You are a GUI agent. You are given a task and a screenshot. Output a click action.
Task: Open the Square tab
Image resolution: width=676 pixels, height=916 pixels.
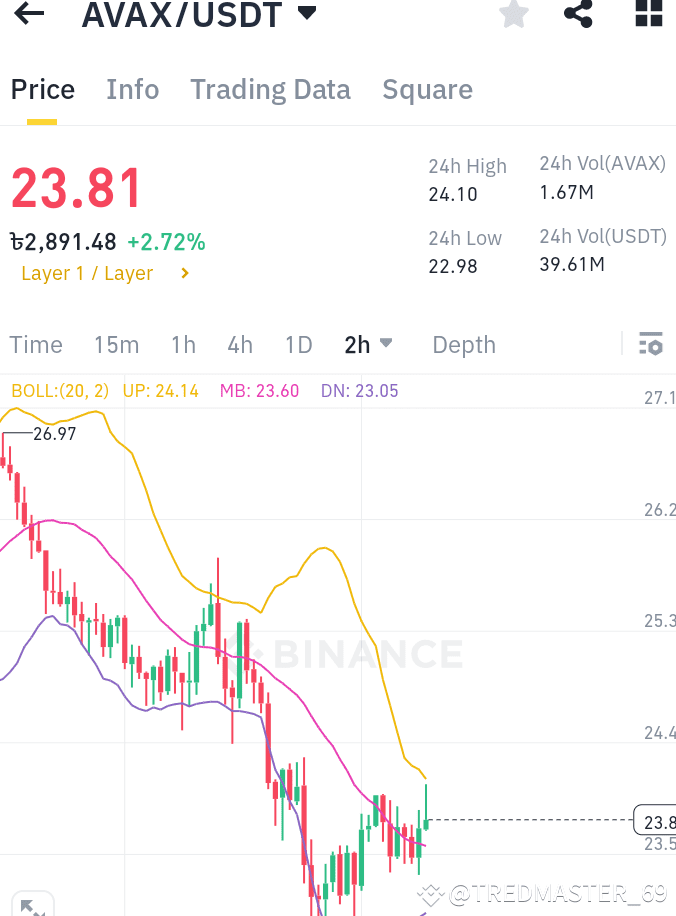427,89
